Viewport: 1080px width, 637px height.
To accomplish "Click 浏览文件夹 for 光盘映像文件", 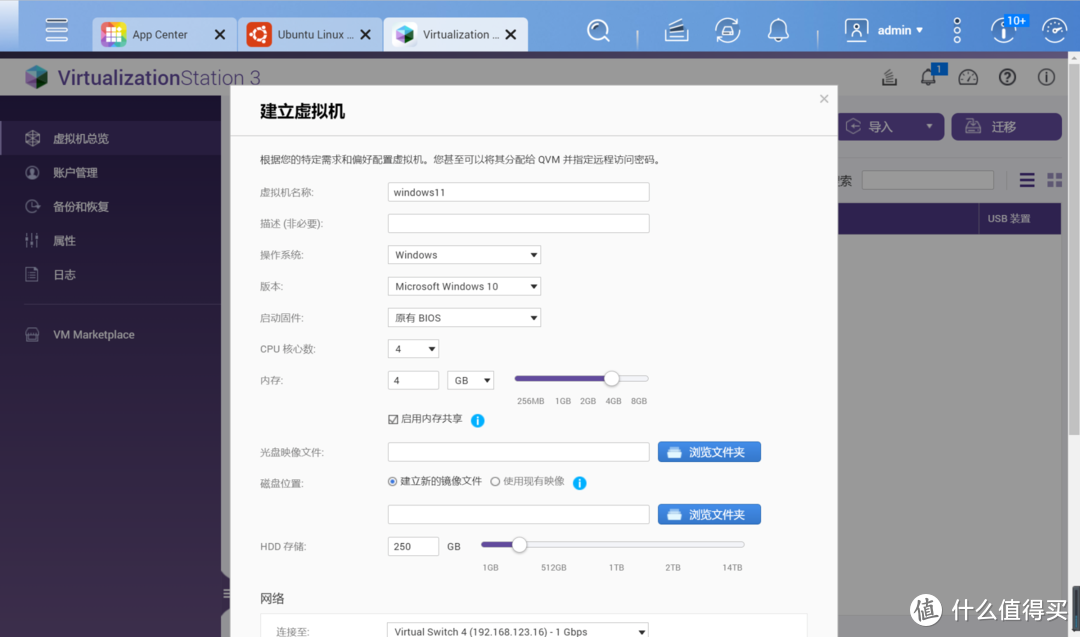I will click(x=709, y=452).
